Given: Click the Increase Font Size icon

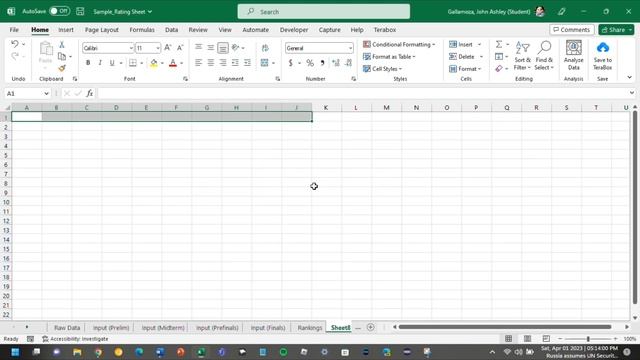Looking at the screenshot, I should (167, 48).
